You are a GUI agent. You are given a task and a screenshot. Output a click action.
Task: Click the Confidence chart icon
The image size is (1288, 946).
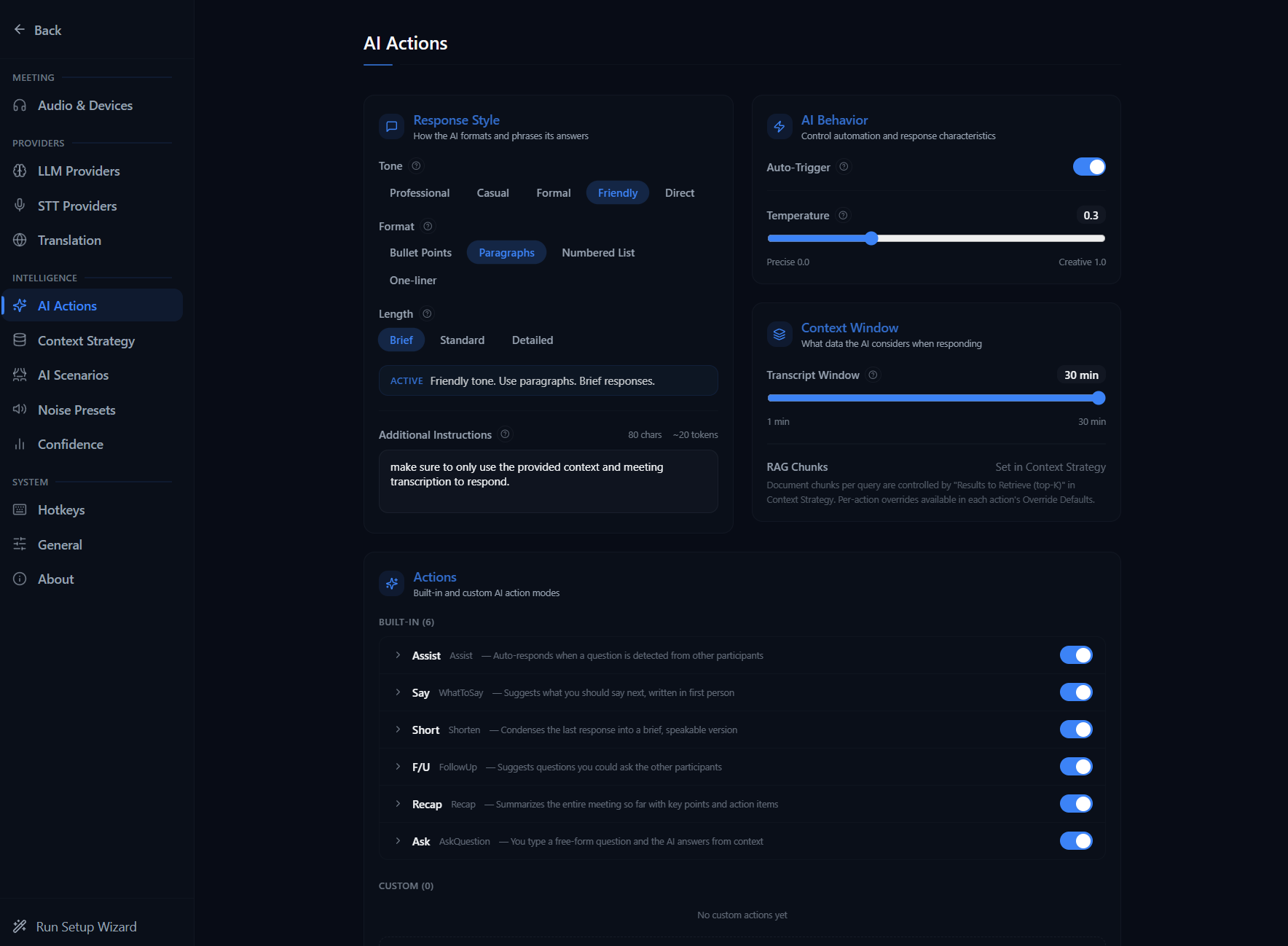point(20,444)
